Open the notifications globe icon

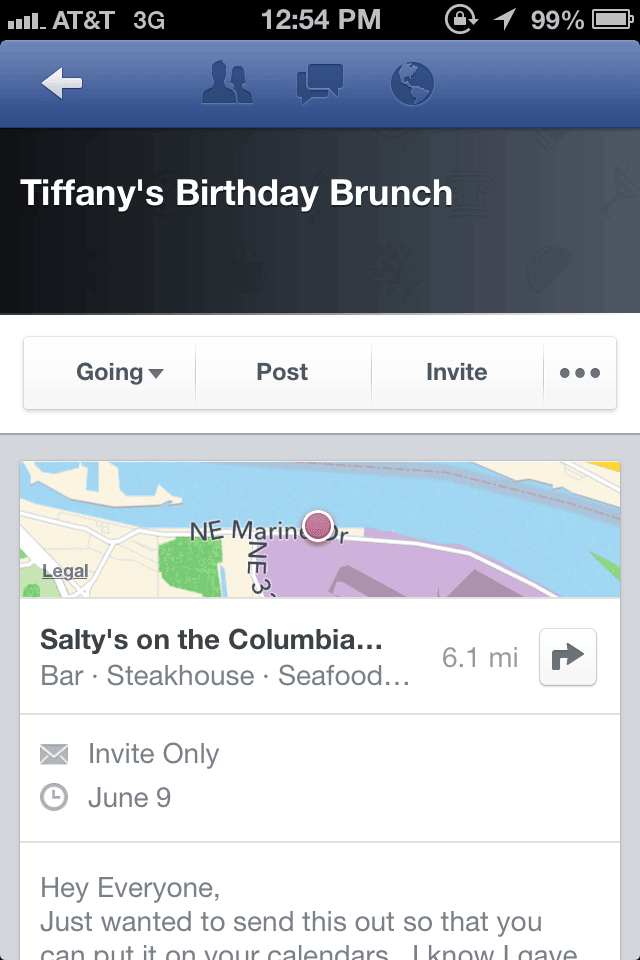pos(412,84)
